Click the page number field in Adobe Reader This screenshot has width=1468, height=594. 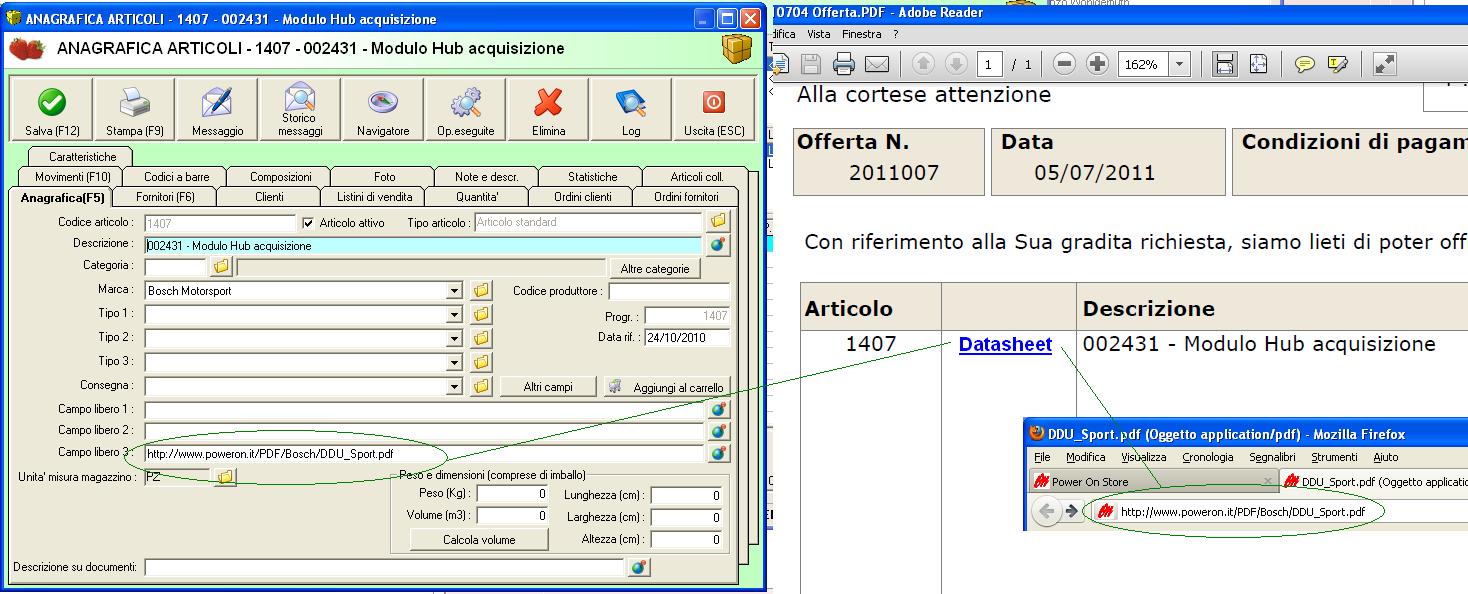point(989,65)
